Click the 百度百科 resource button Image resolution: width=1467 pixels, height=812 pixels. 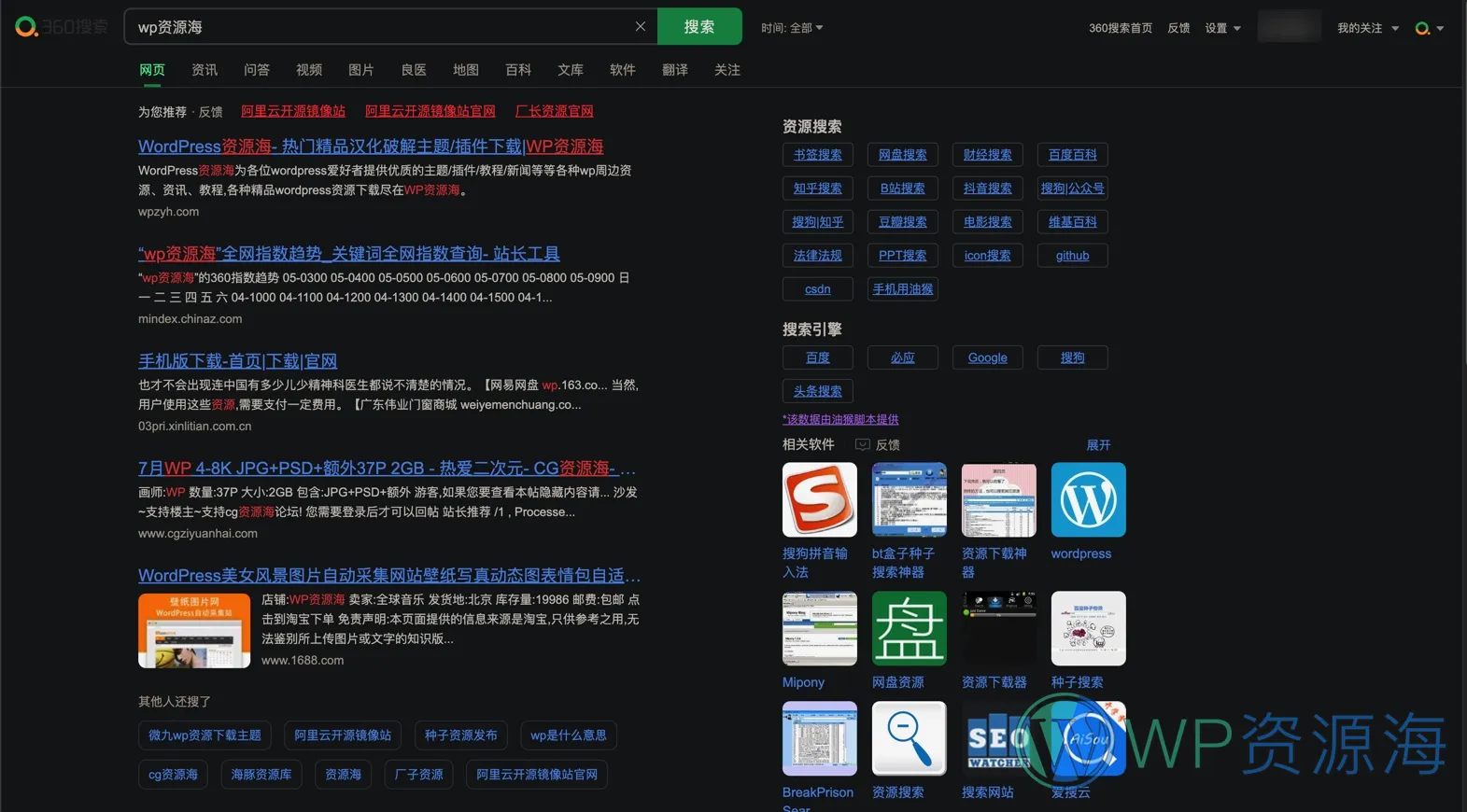click(x=1073, y=155)
